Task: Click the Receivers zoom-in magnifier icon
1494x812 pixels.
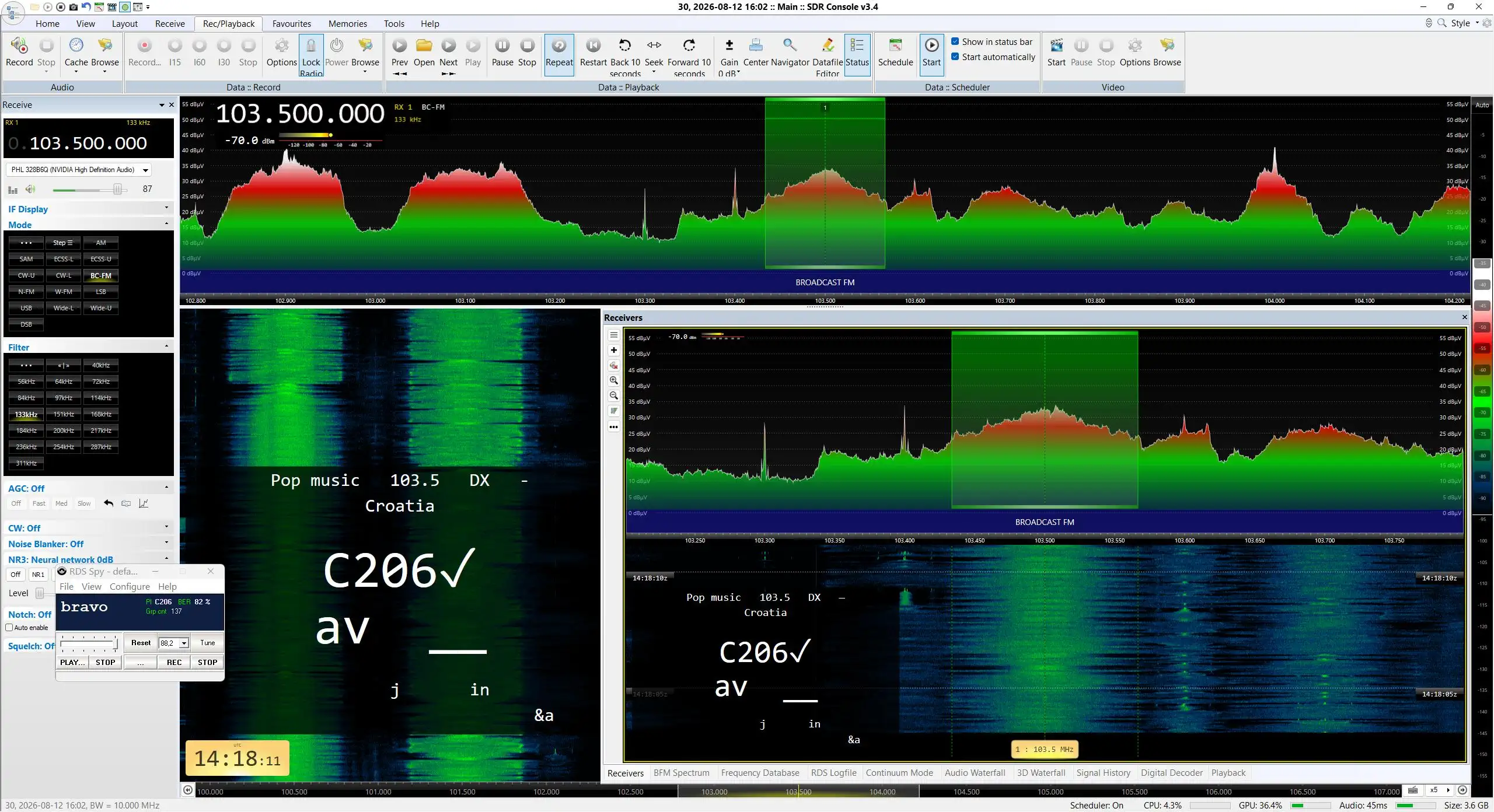Action: [614, 380]
